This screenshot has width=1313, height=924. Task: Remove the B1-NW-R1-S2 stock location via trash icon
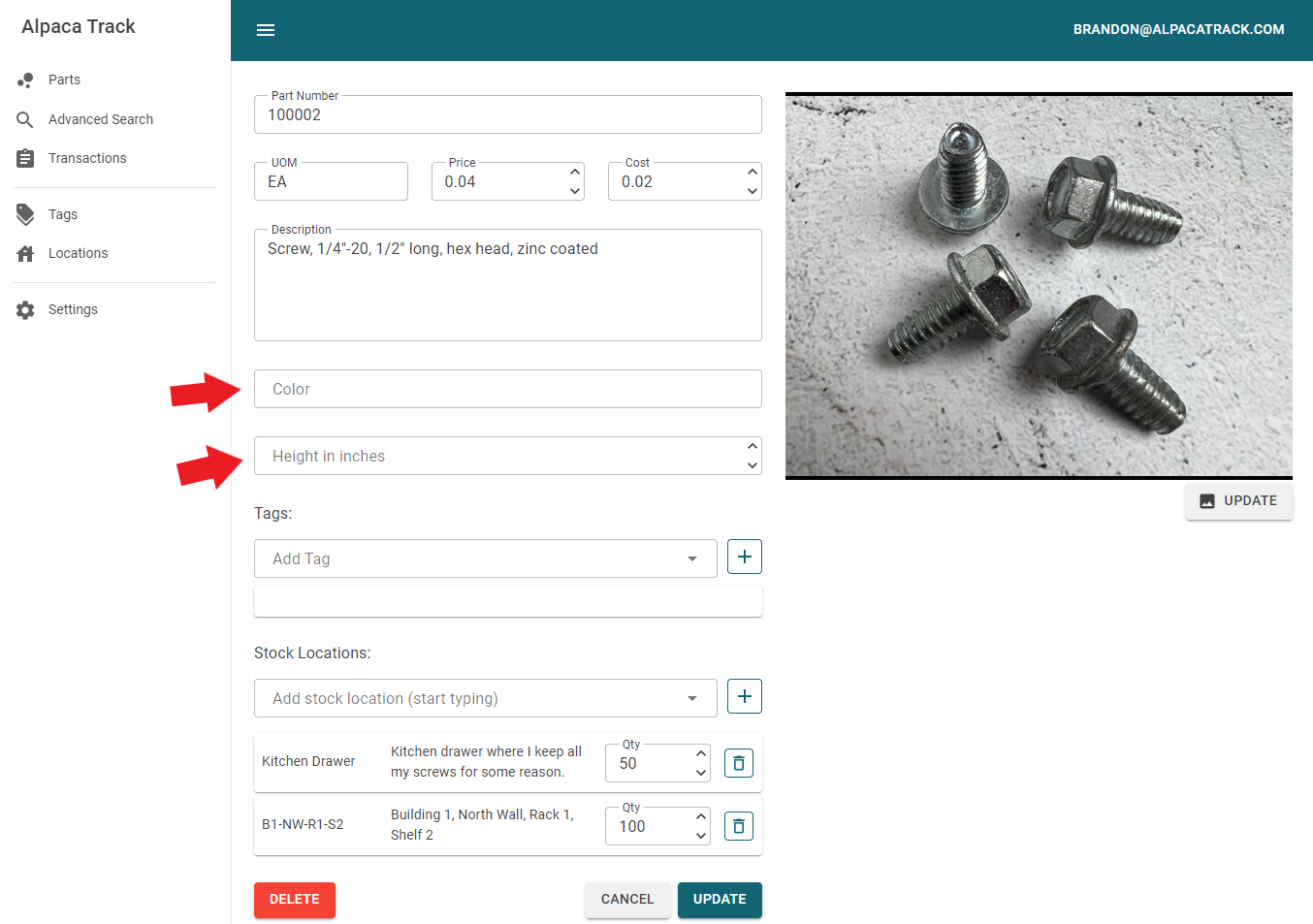tap(738, 827)
